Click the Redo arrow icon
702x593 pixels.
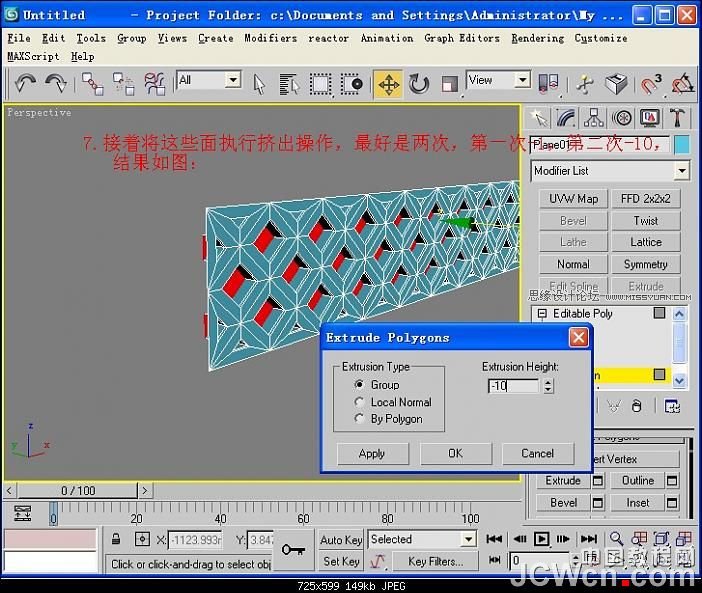click(x=56, y=83)
